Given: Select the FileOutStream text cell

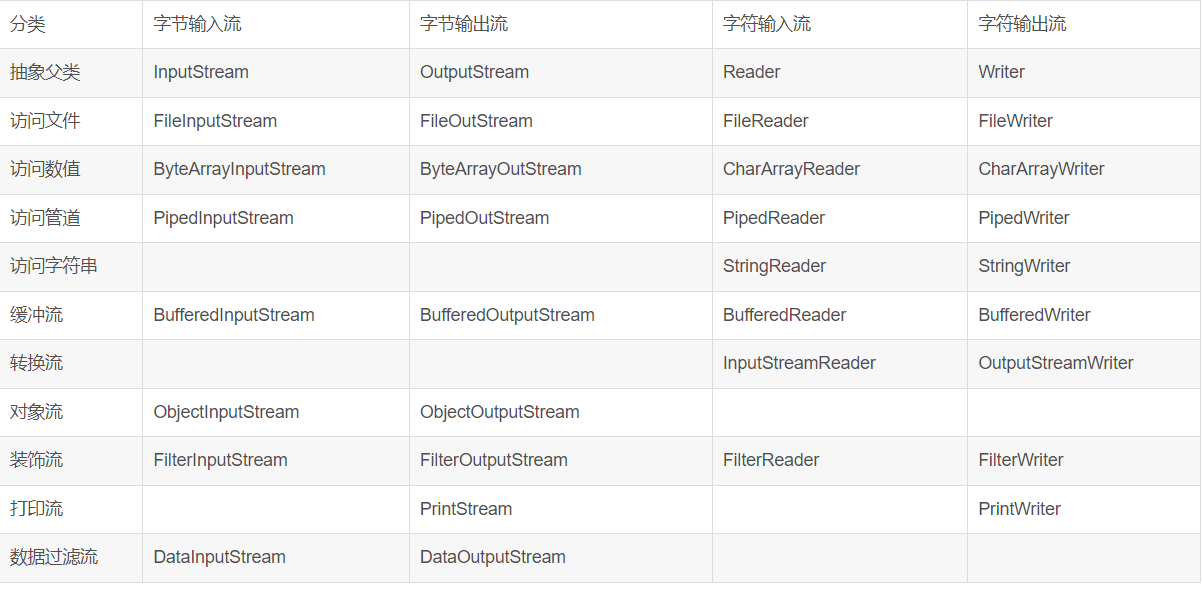Looking at the screenshot, I should pyautogui.click(x=560, y=121).
